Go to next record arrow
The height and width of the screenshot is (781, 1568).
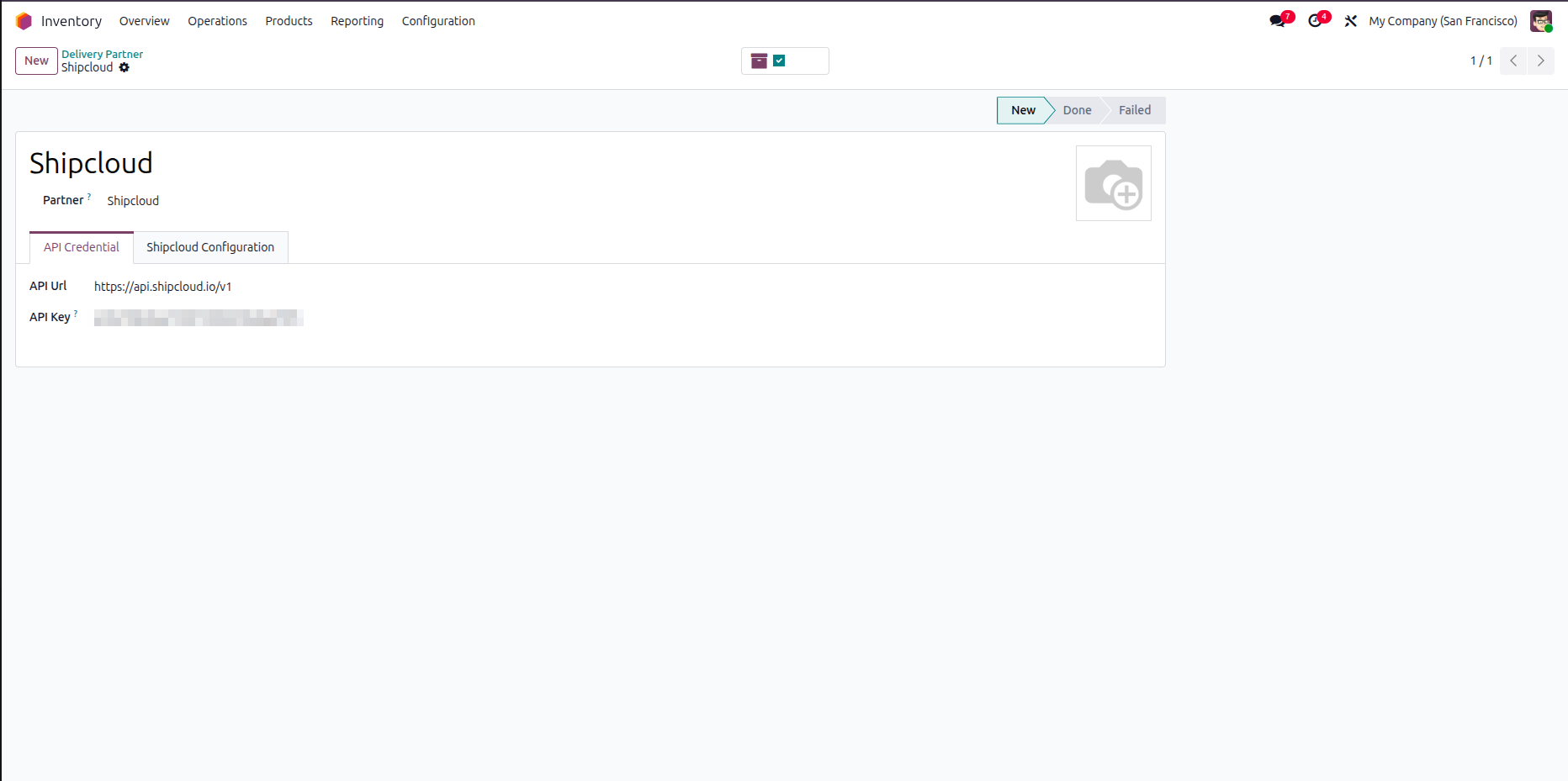(x=1541, y=61)
